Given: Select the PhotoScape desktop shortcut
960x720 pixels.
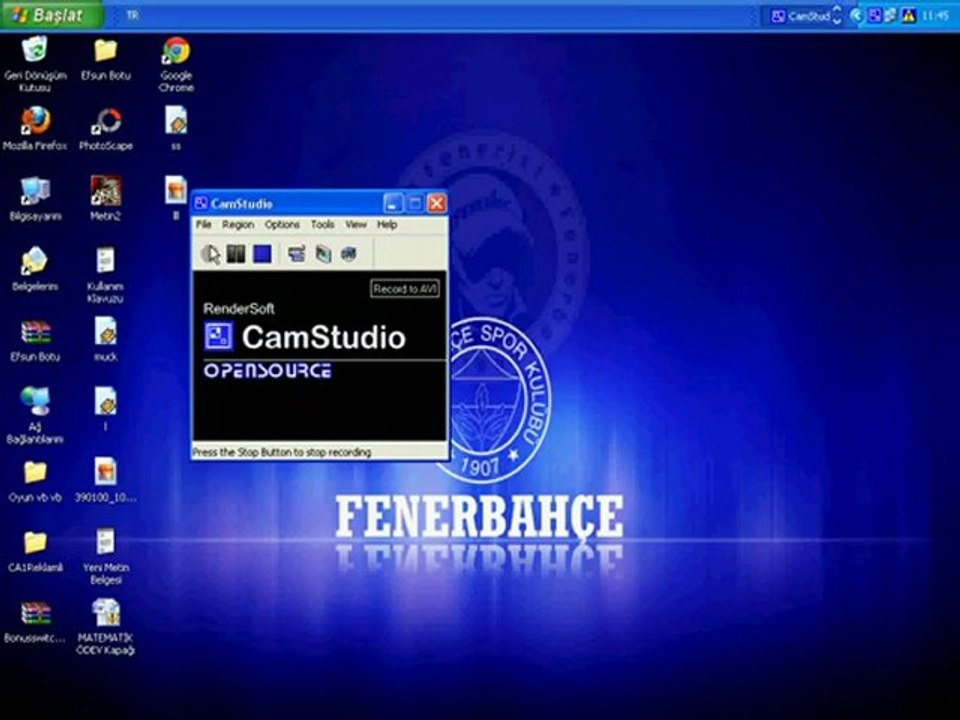Looking at the screenshot, I should click(106, 129).
